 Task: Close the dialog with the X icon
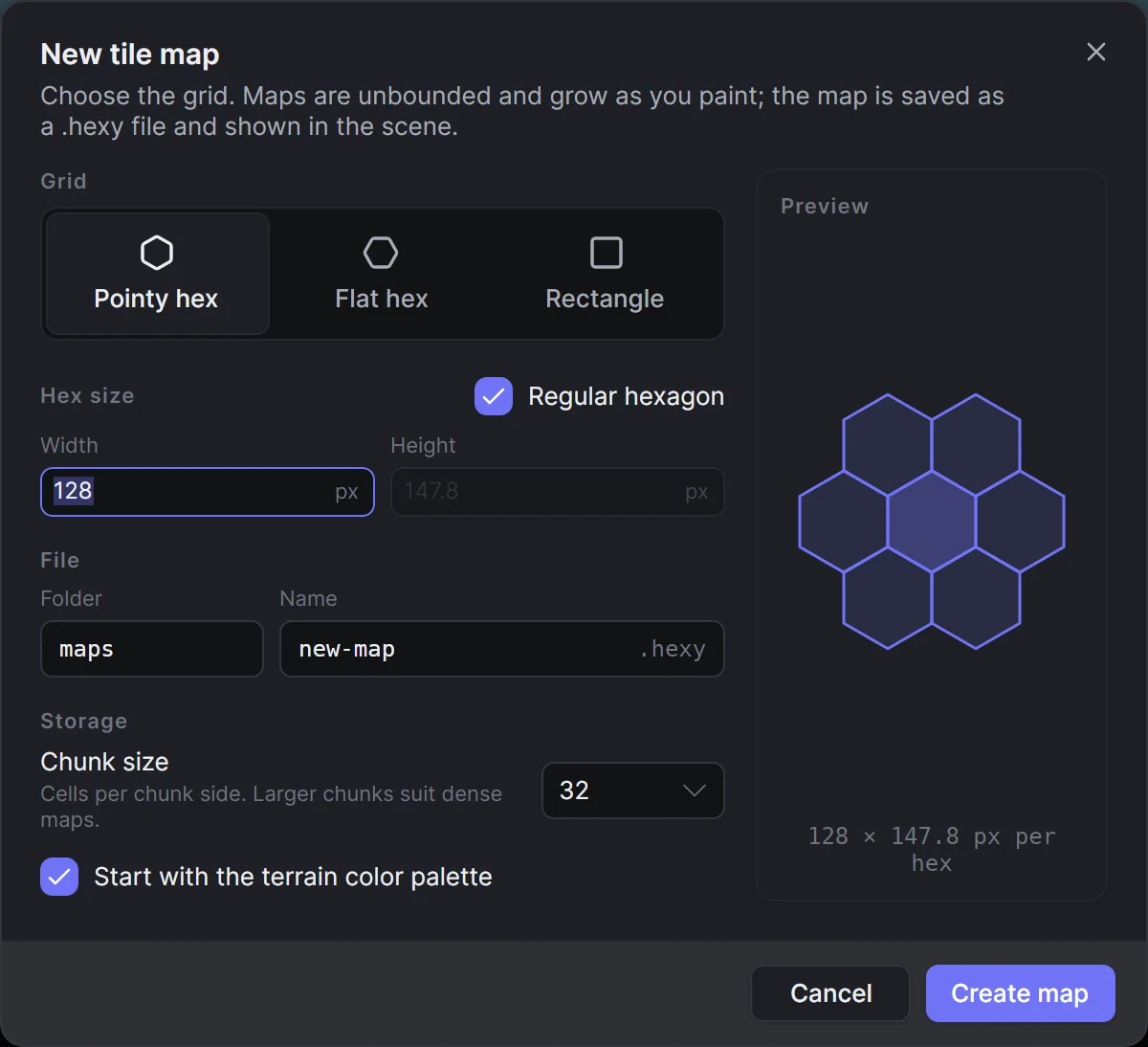(x=1096, y=52)
